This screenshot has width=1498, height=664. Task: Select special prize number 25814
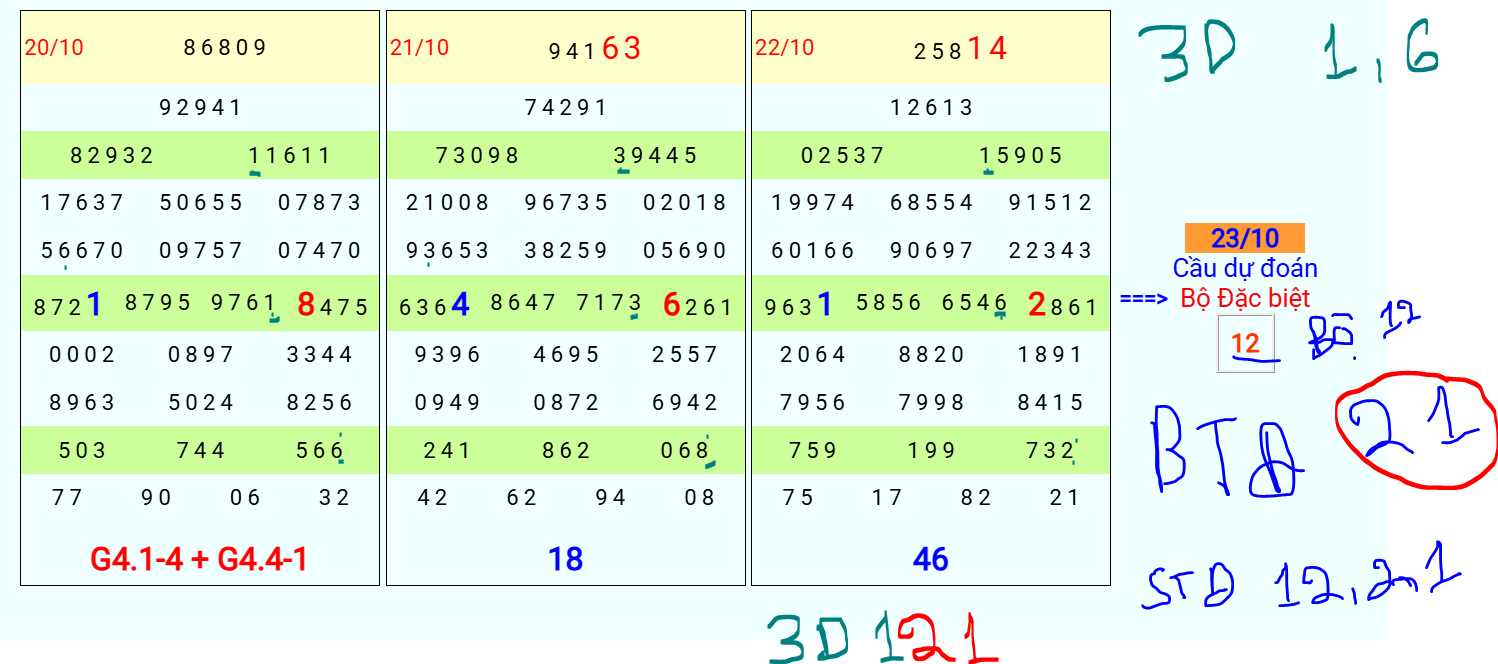point(961,48)
